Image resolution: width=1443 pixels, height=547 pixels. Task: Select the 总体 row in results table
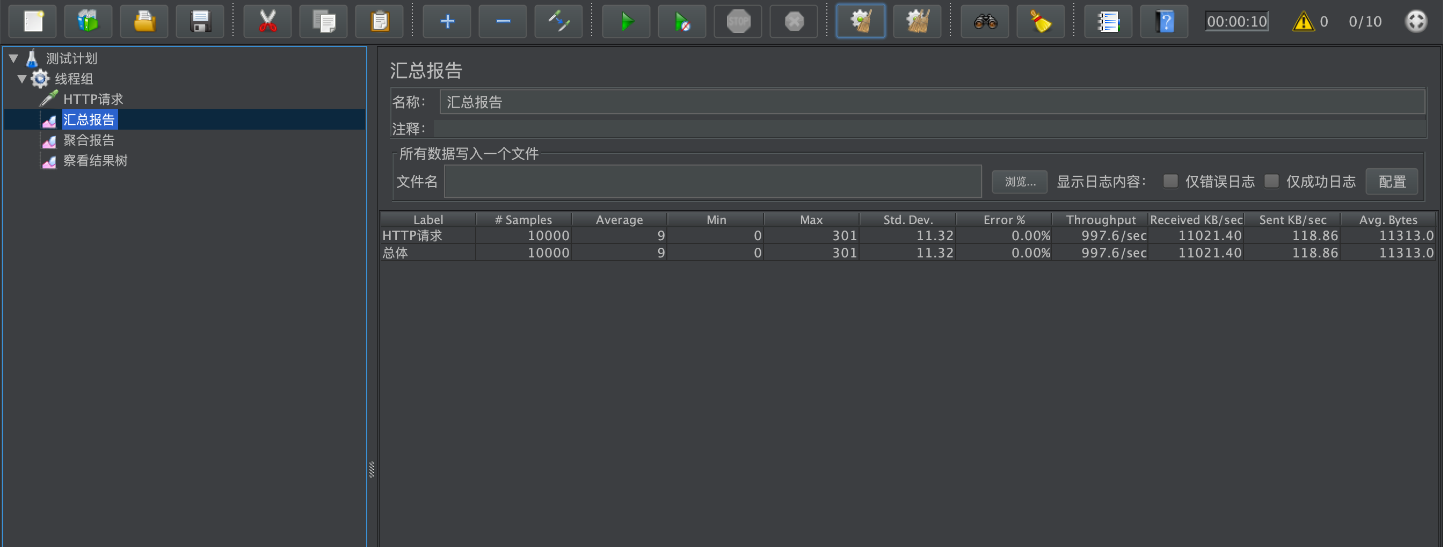[x=908, y=253]
